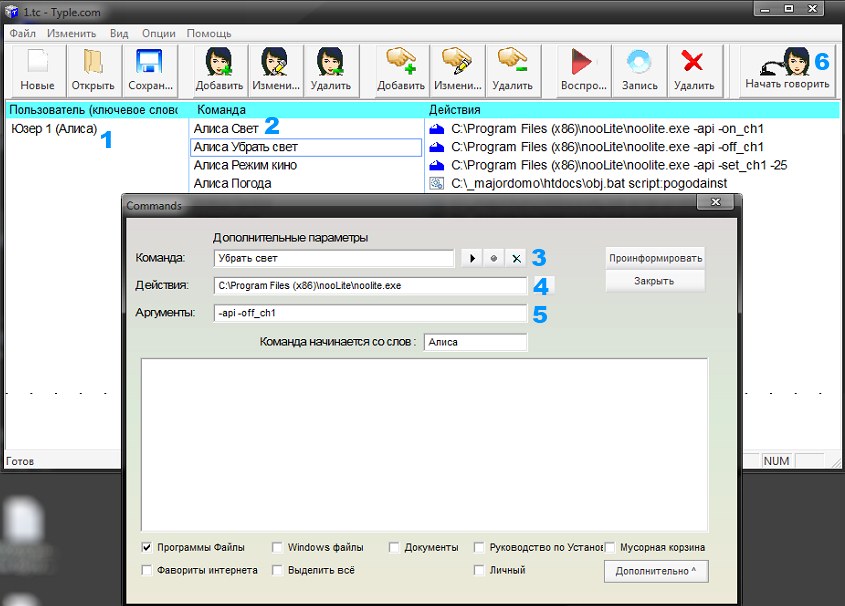The width and height of the screenshot is (845, 606).
Task: Enable the Windows файлы checkbox
Action: 277,548
